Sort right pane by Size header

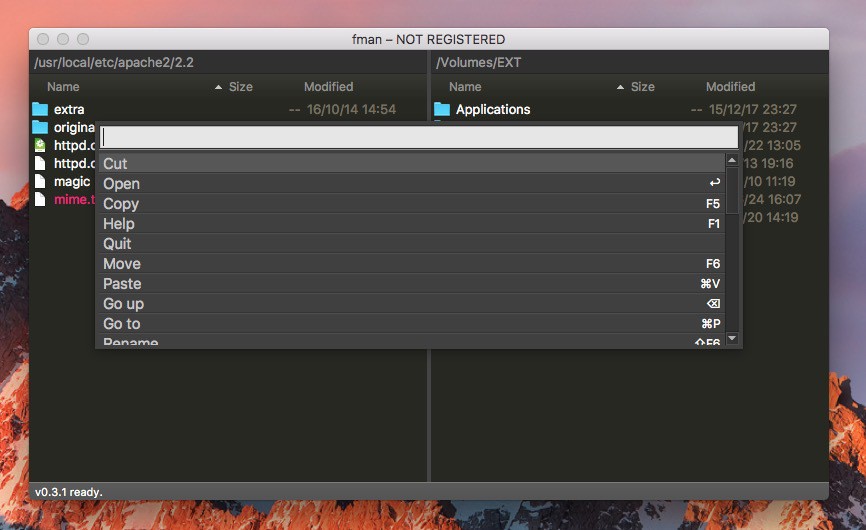tap(643, 87)
